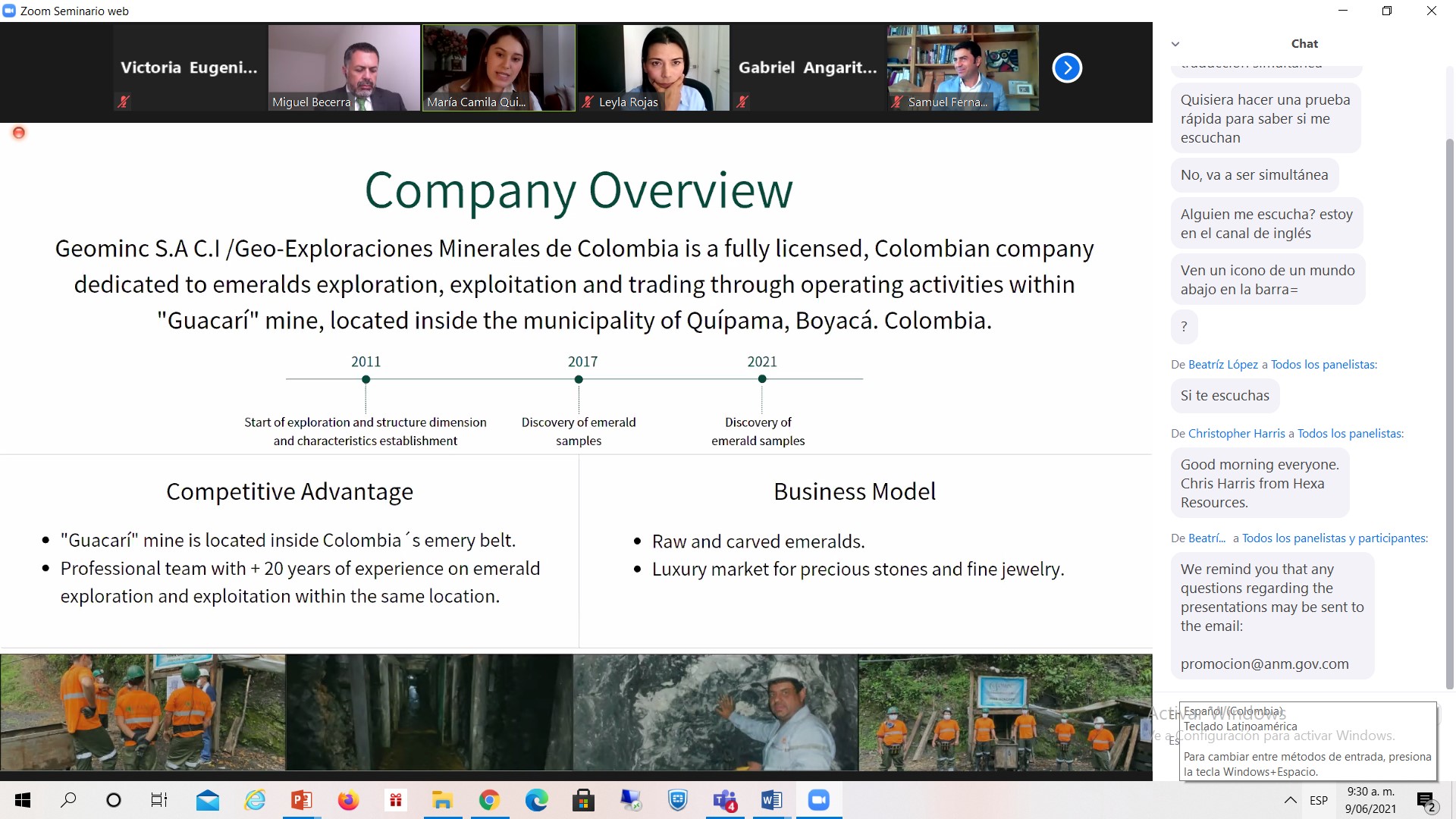The image size is (1456, 819).
Task: Open Internet Explorer from taskbar
Action: (x=255, y=800)
